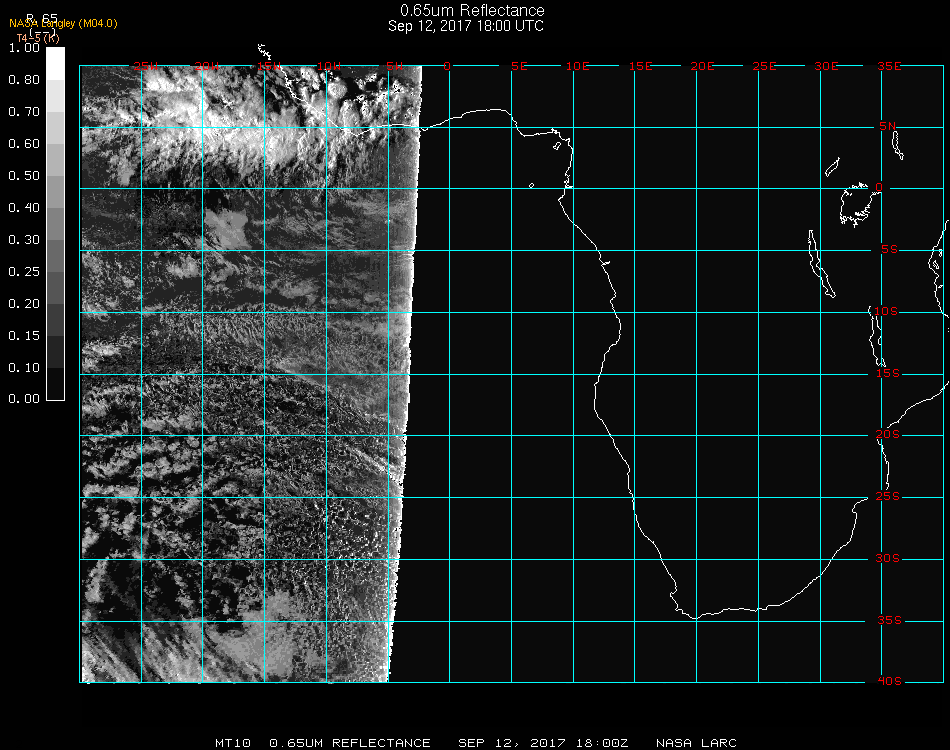This screenshot has height=750, width=950.
Task: Click the '35E' longitude label
Action: [x=889, y=66]
